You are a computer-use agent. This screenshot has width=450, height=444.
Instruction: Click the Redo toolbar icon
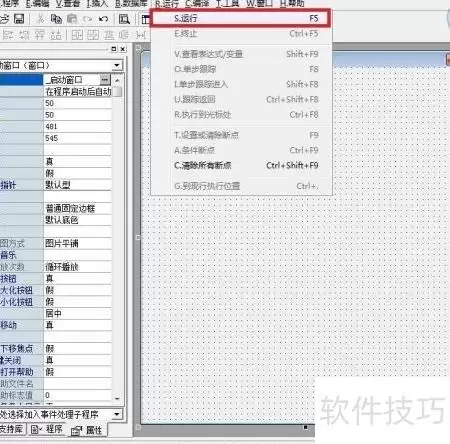coord(88,19)
